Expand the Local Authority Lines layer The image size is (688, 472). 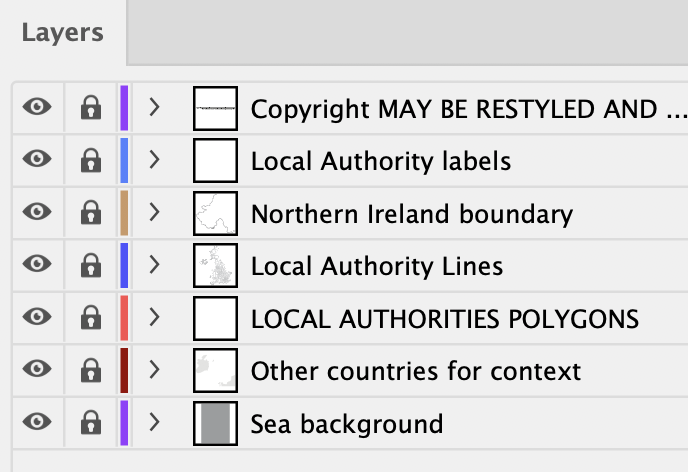(154, 265)
